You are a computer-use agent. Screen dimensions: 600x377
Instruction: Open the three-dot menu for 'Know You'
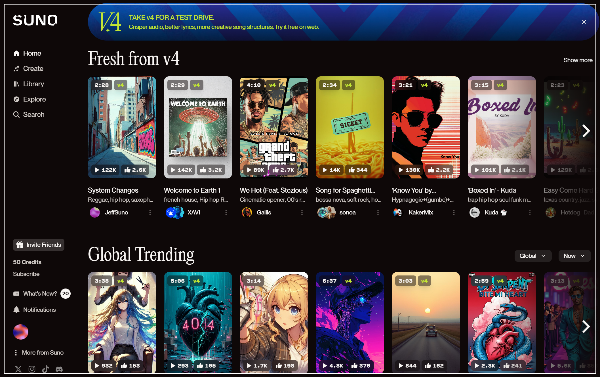454,212
